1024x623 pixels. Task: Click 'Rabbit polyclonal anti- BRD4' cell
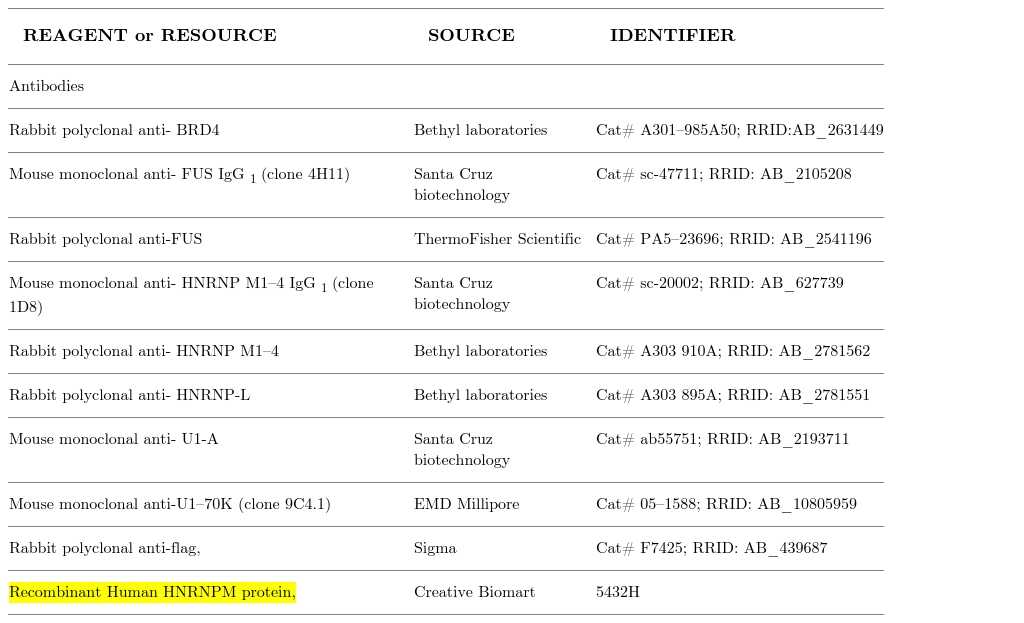(x=114, y=130)
